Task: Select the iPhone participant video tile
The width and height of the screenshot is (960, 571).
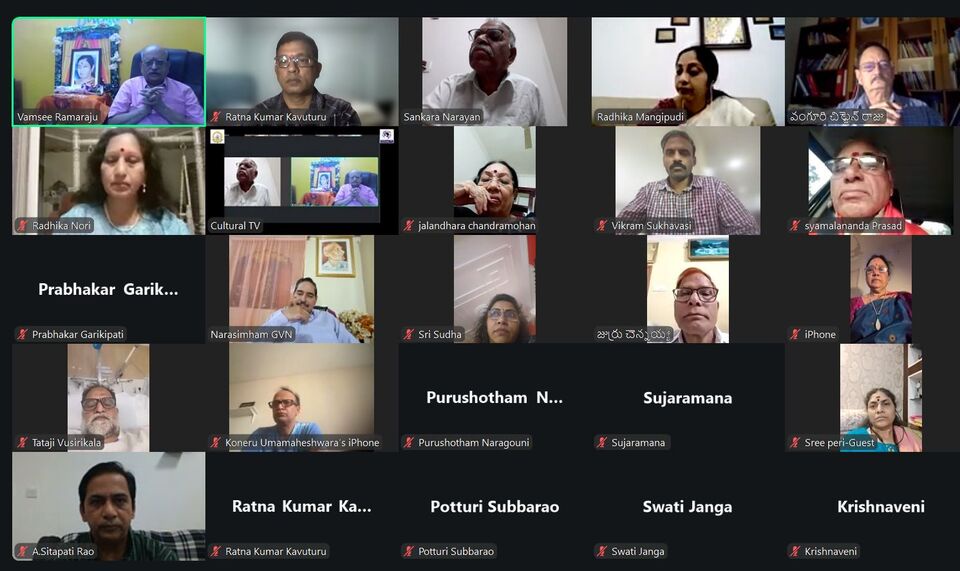Action: click(x=881, y=289)
